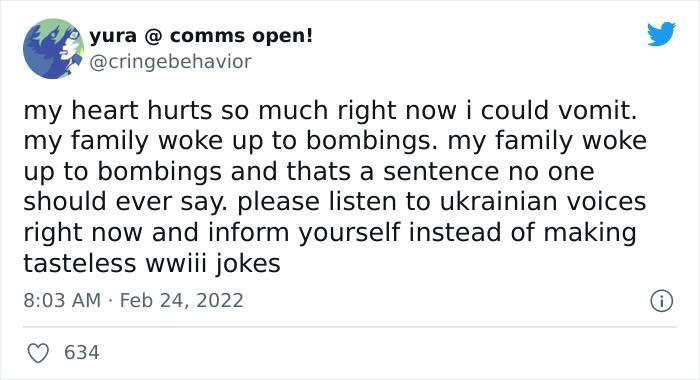Open the tweet info circle icon
Viewport: 700px width, 380px height.
(x=661, y=301)
